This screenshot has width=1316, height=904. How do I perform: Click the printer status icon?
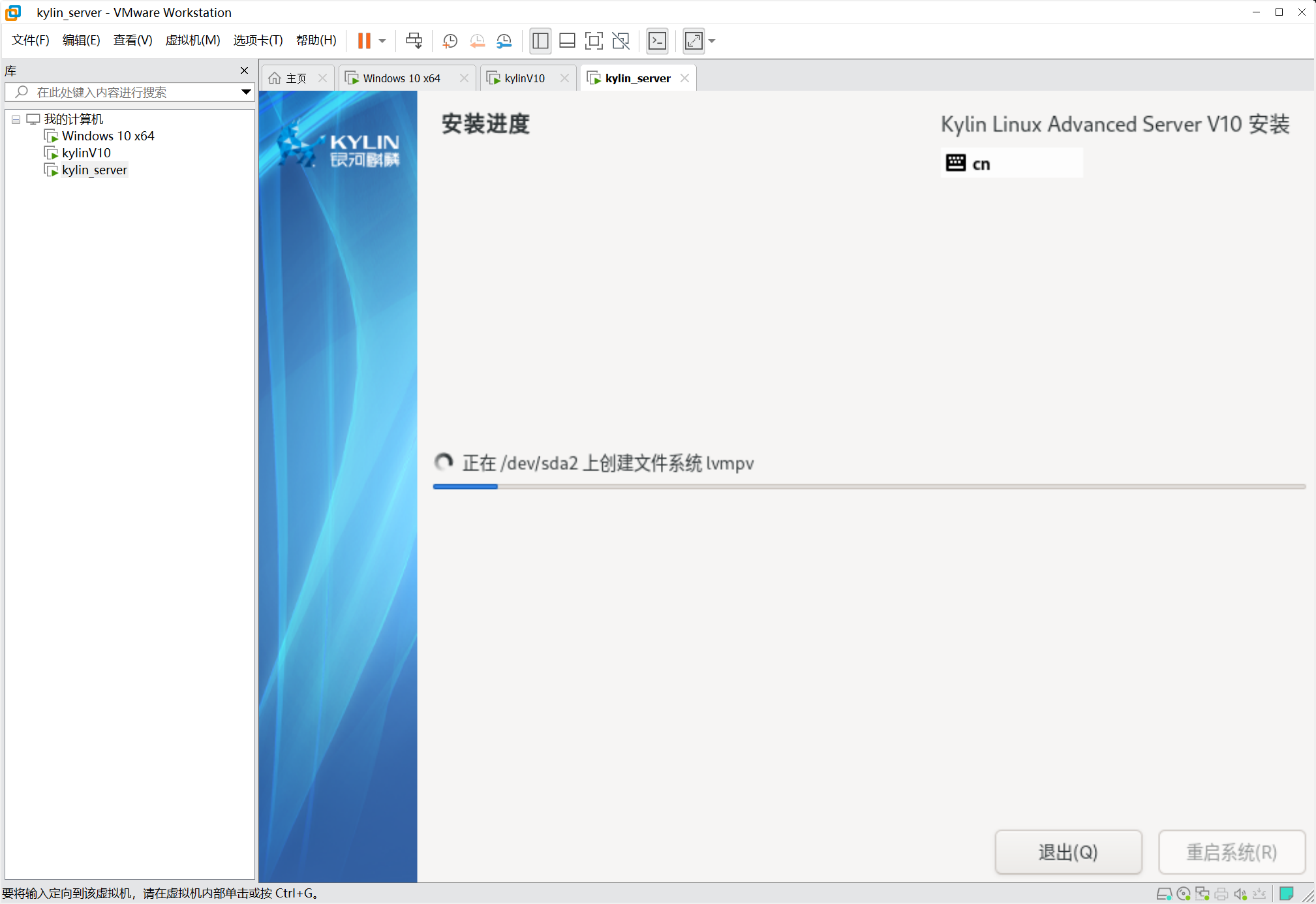(1221, 894)
